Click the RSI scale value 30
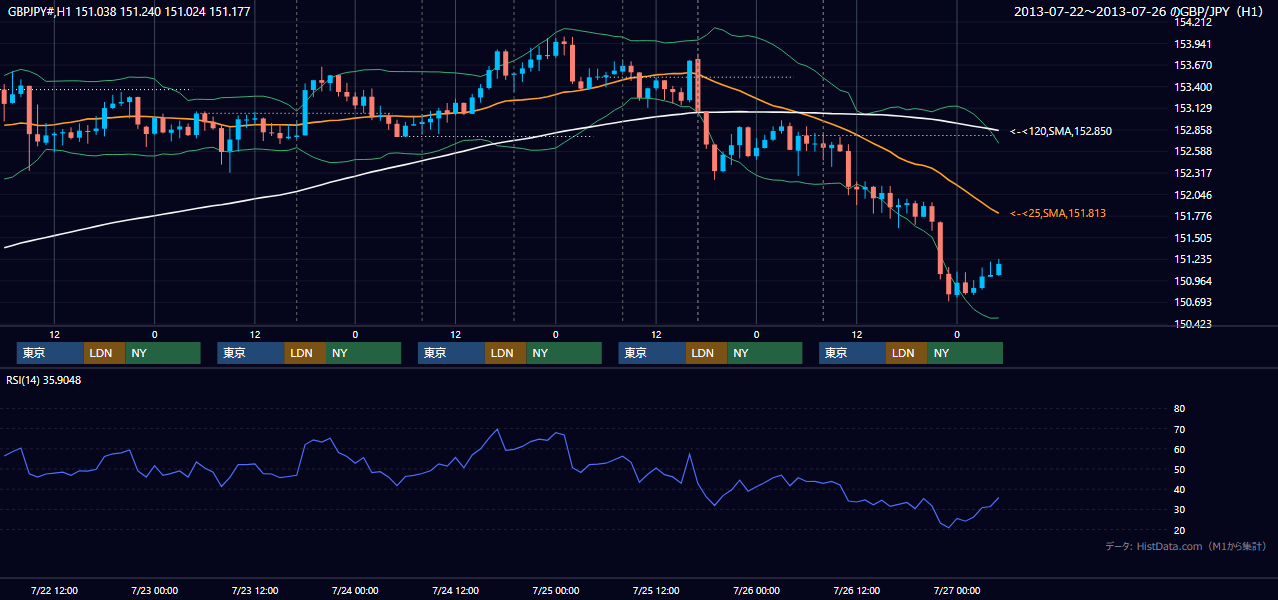Viewport: 1278px width, 600px height. 1179,510
